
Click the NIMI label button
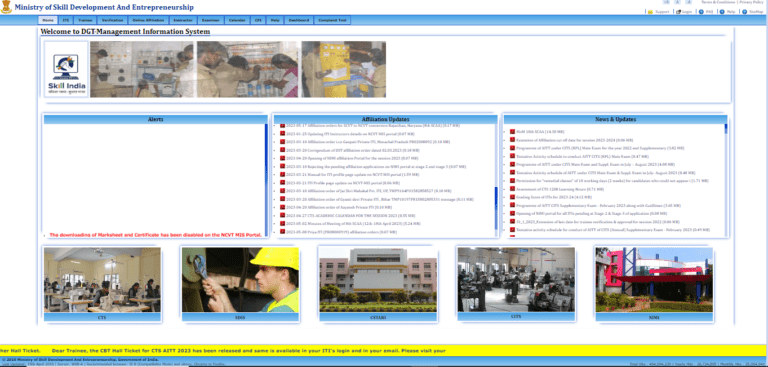(654, 318)
